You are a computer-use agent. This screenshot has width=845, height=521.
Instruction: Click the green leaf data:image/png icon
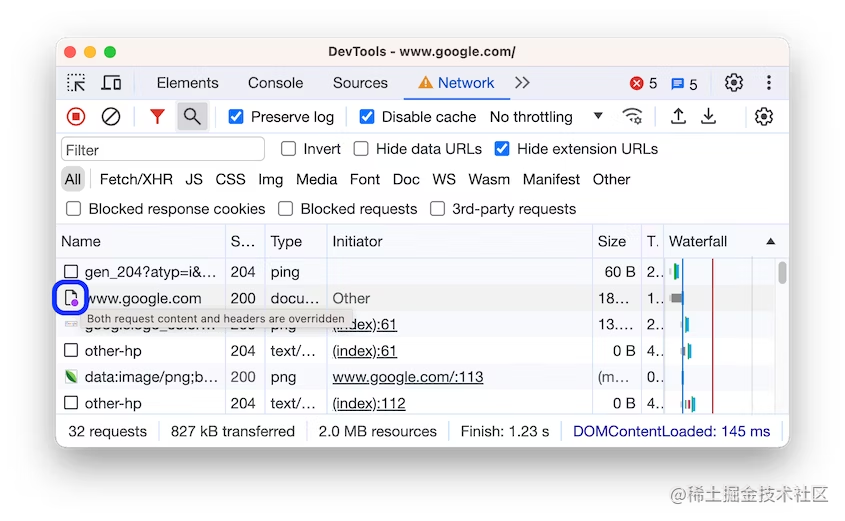[71, 377]
